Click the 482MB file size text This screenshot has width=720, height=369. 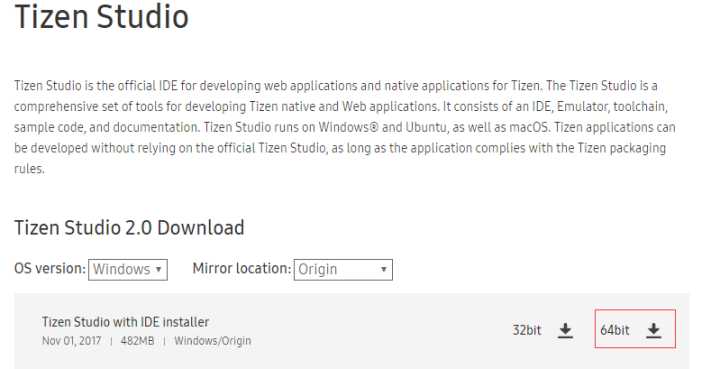[137, 341]
